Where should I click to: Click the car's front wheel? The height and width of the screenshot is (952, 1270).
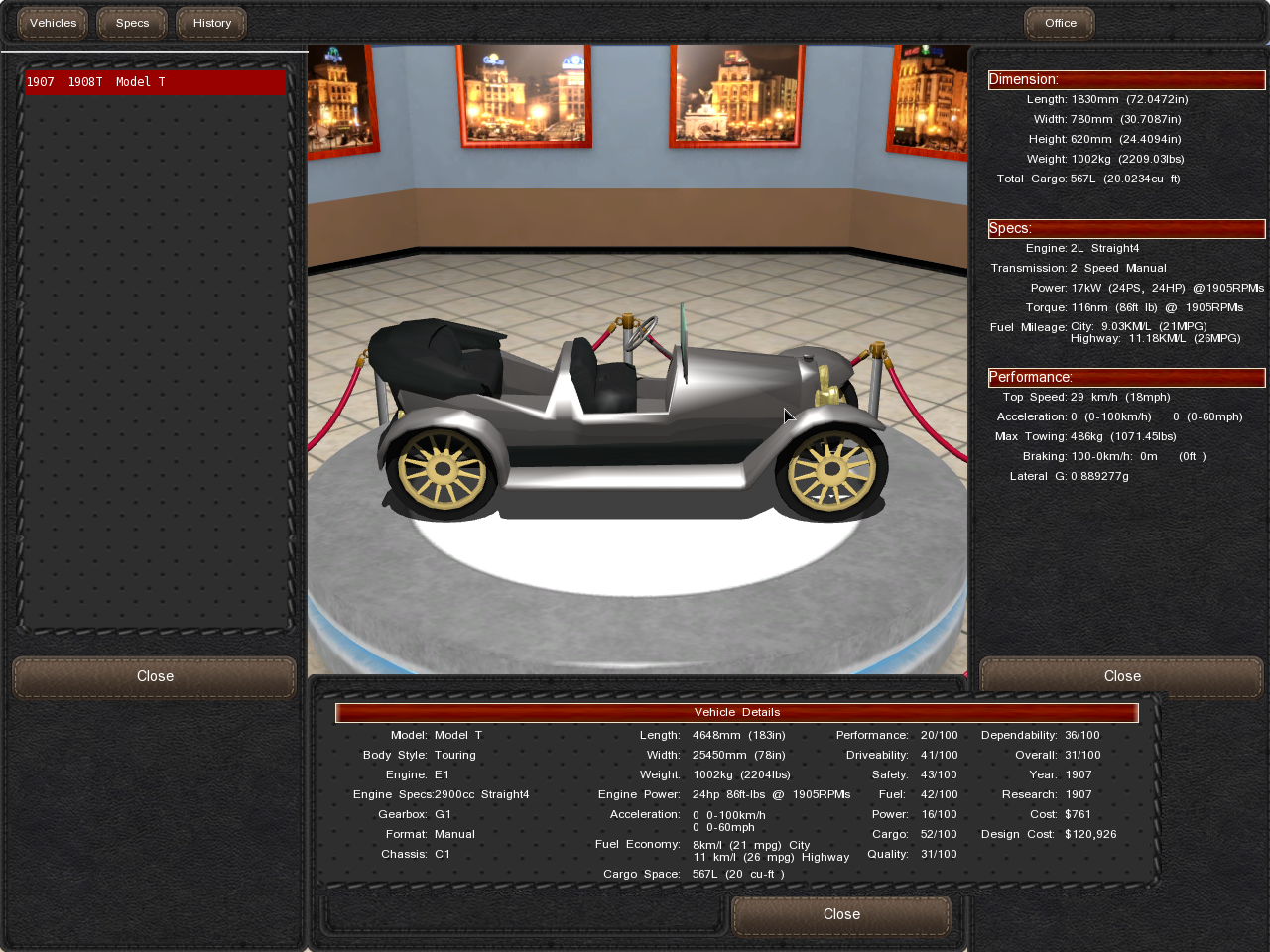point(831,473)
